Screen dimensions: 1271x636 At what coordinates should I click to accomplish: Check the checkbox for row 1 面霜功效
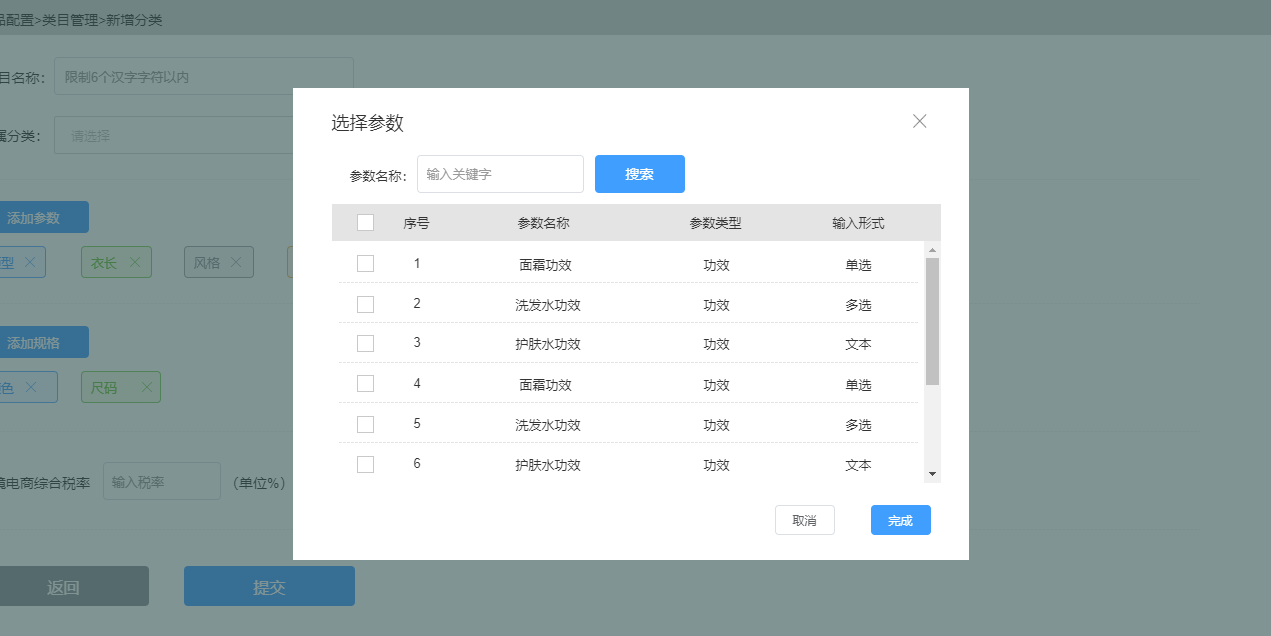365,263
